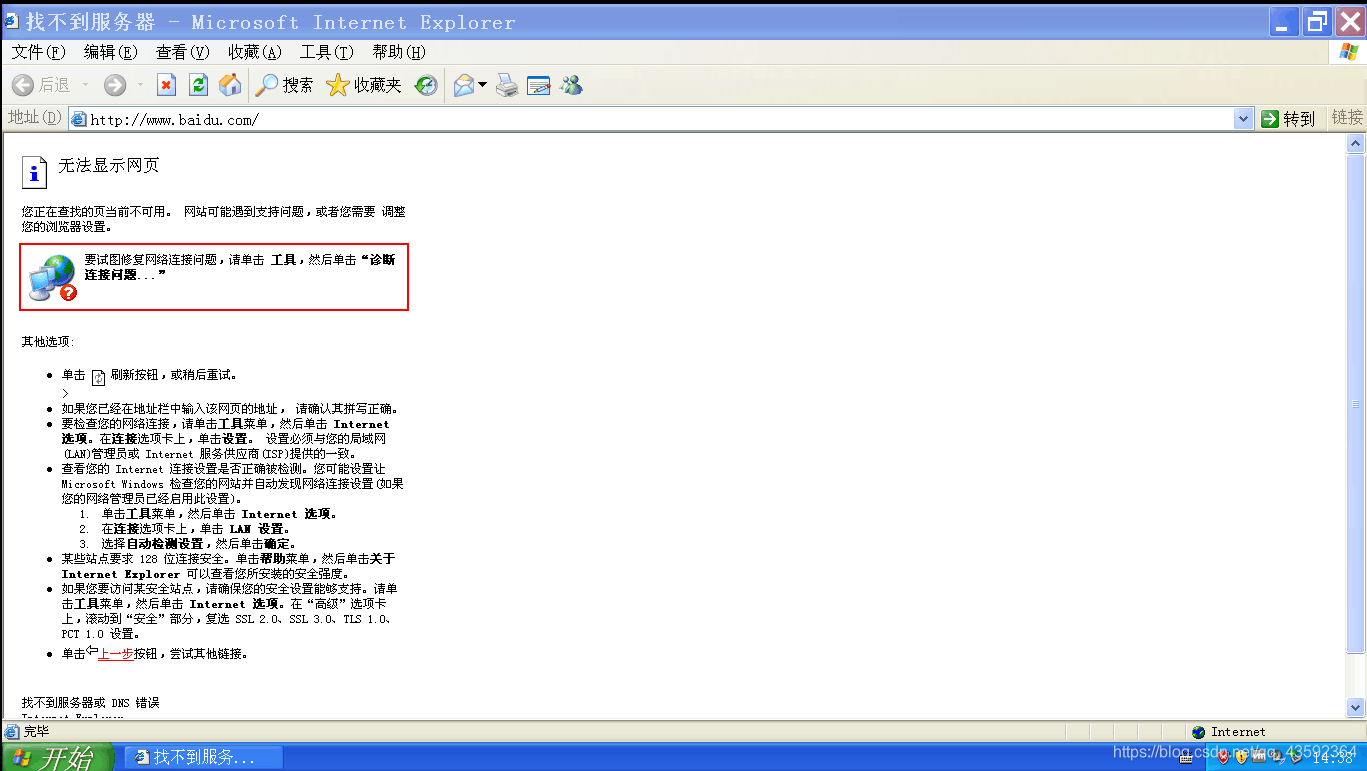
Task: Open the Back button history dropdown arrow
Action: 86,86
